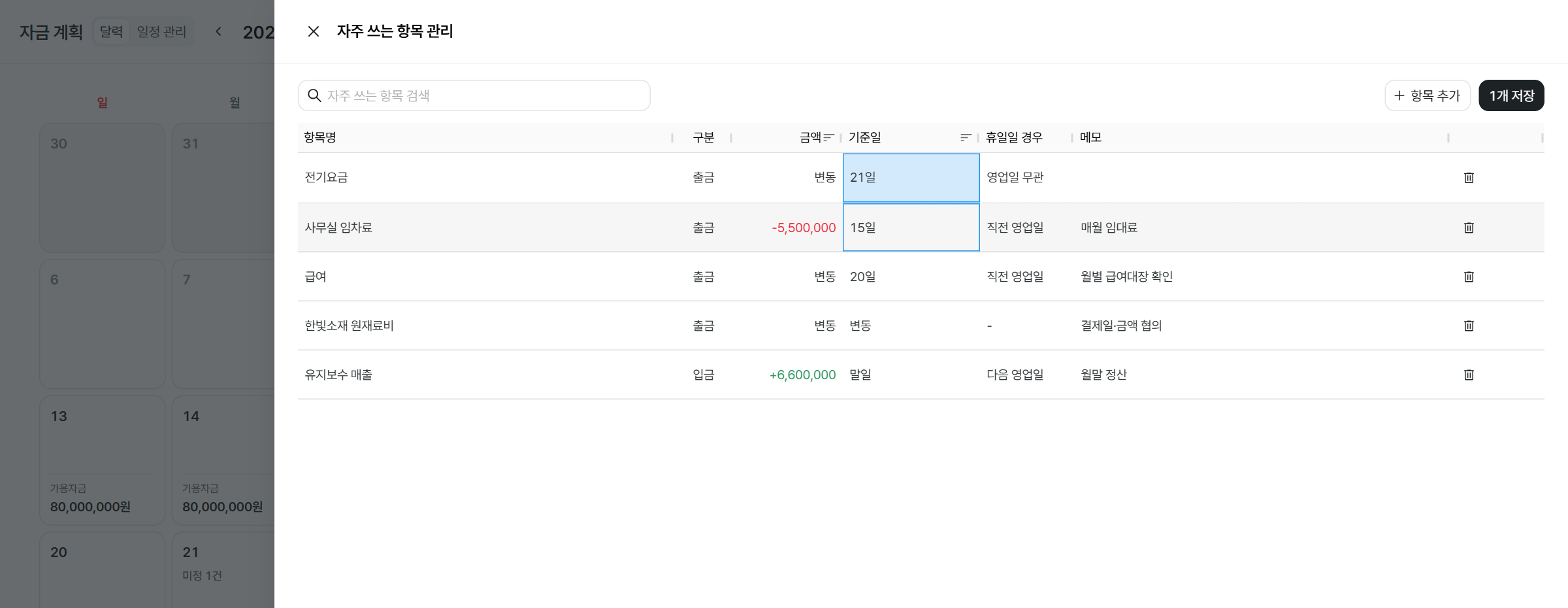Click the 결제일·금액 협의 memo
This screenshot has height=608, width=1568.
click(1121, 326)
